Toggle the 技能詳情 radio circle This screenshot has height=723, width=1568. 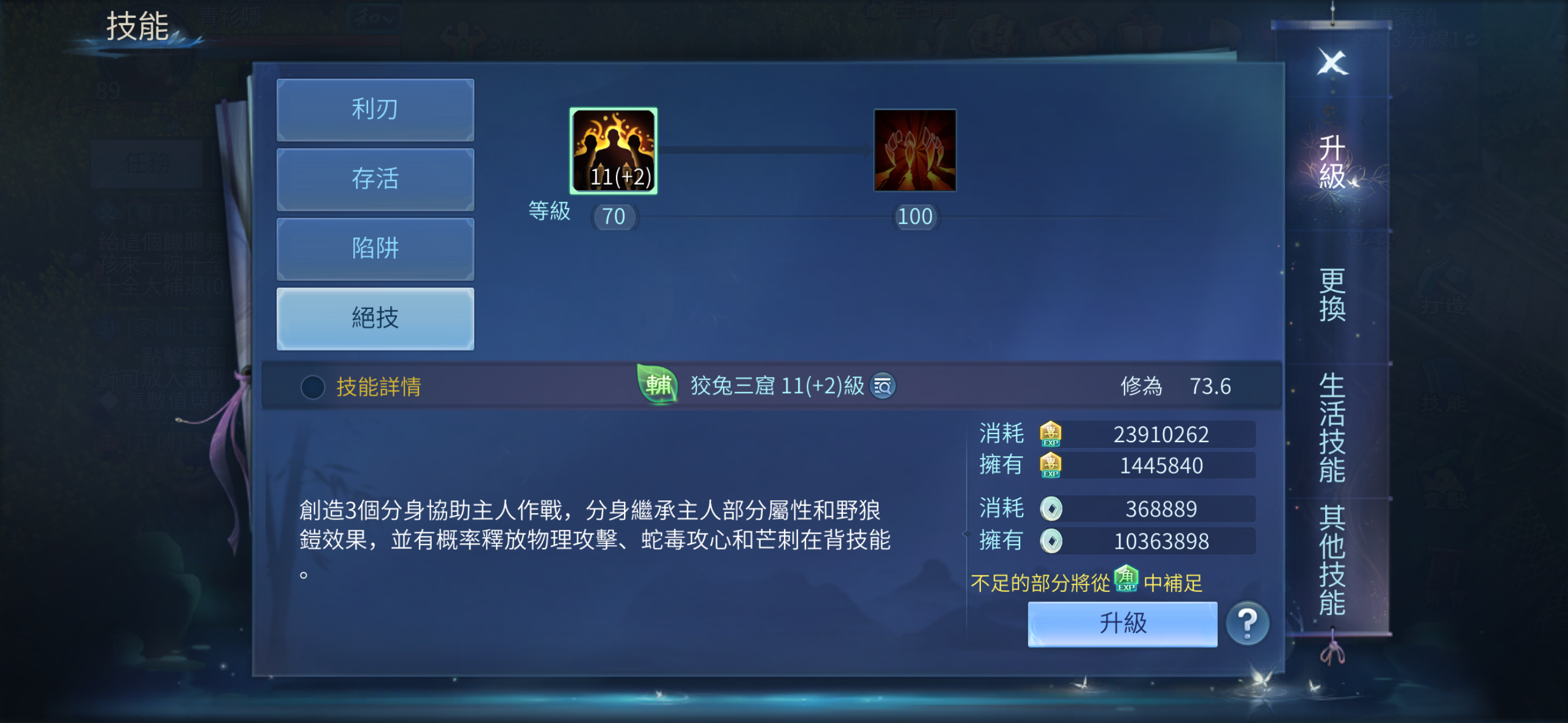pos(312,387)
